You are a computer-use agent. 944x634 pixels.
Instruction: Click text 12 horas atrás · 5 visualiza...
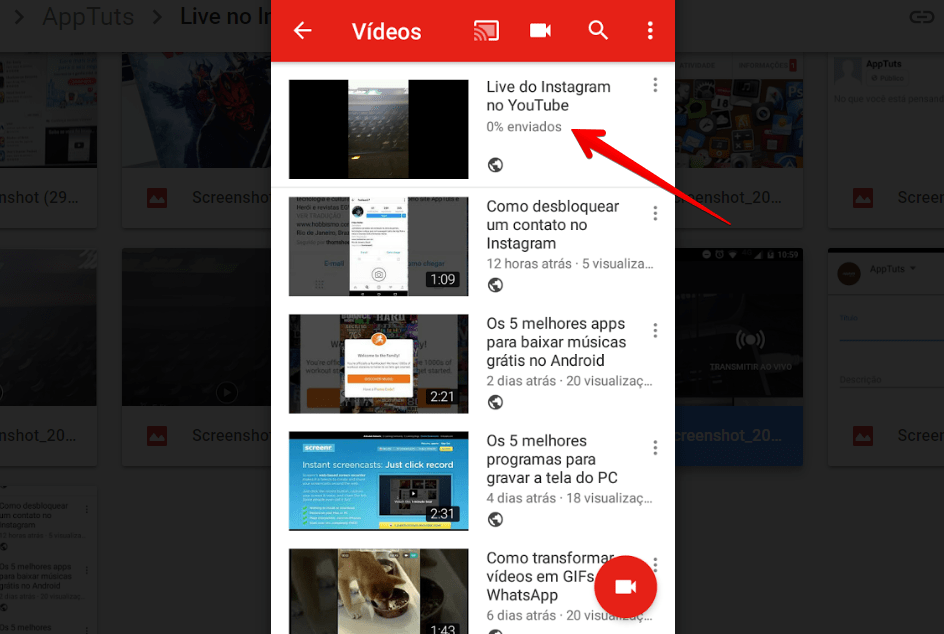click(570, 264)
